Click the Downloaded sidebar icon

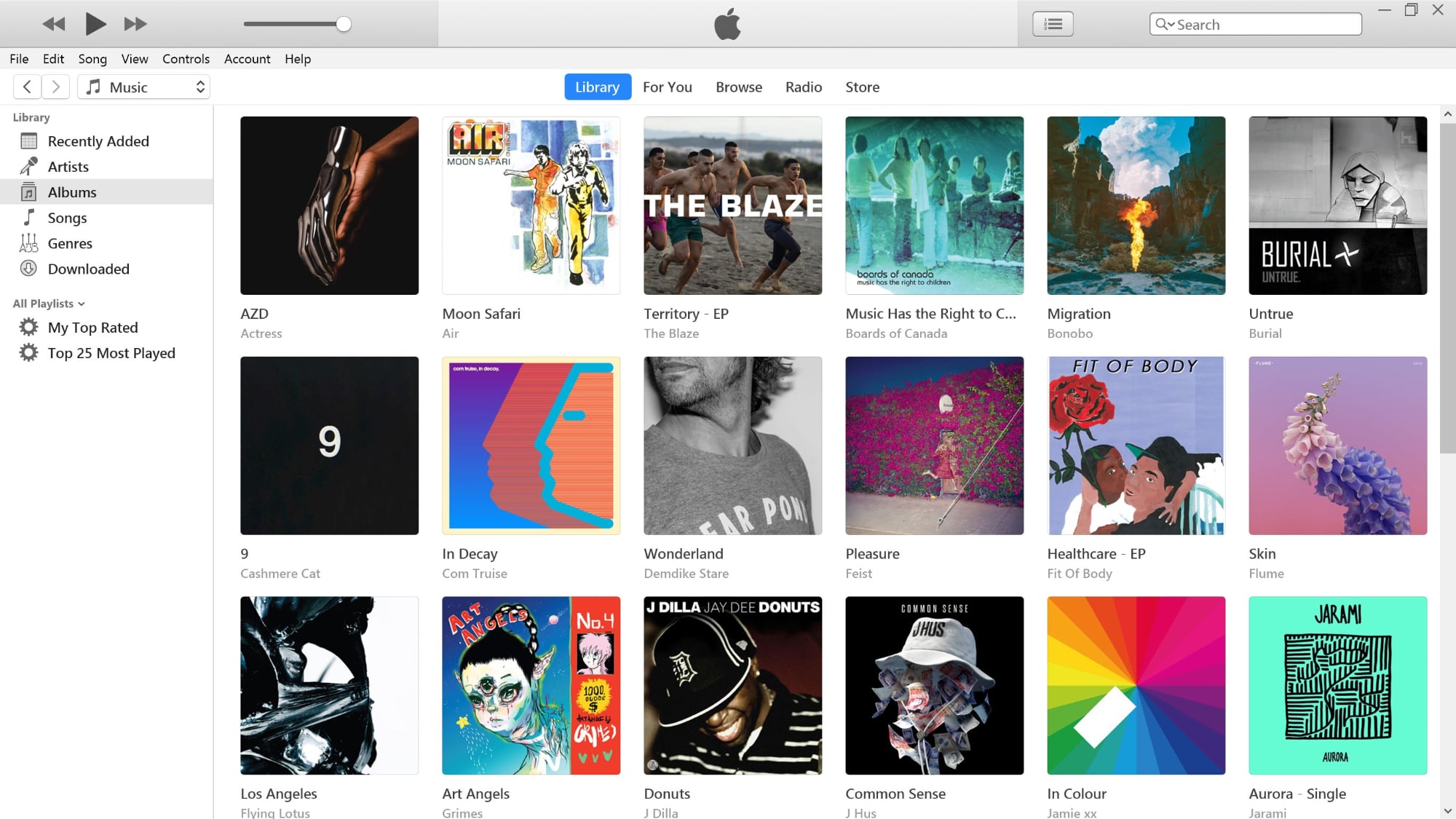point(29,268)
